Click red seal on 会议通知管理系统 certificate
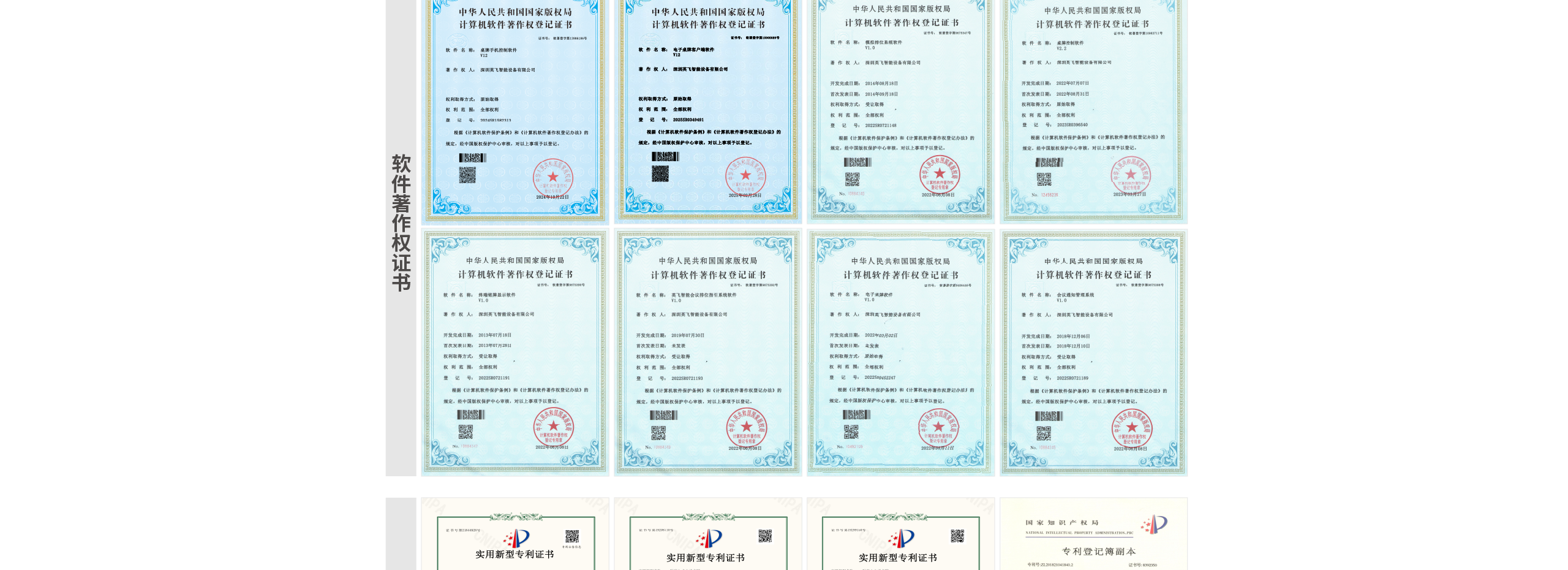The width and height of the screenshot is (1568, 570). 1131,428
